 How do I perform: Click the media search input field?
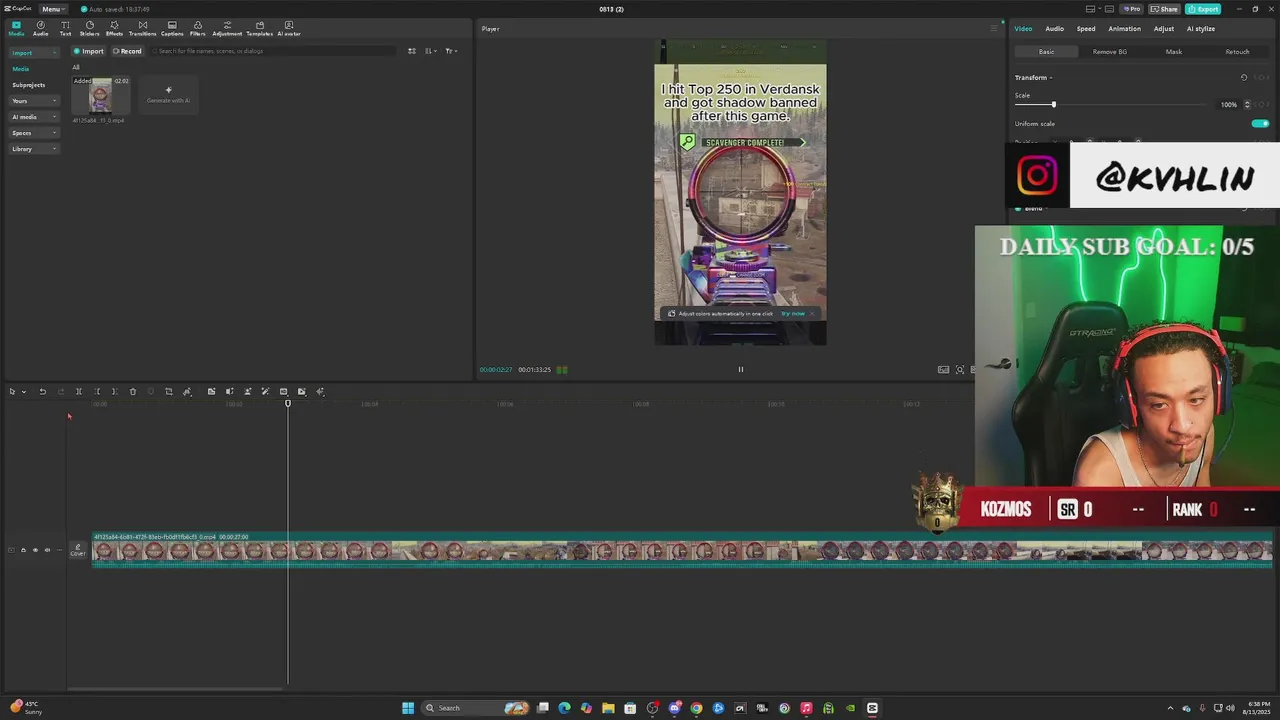tap(275, 51)
